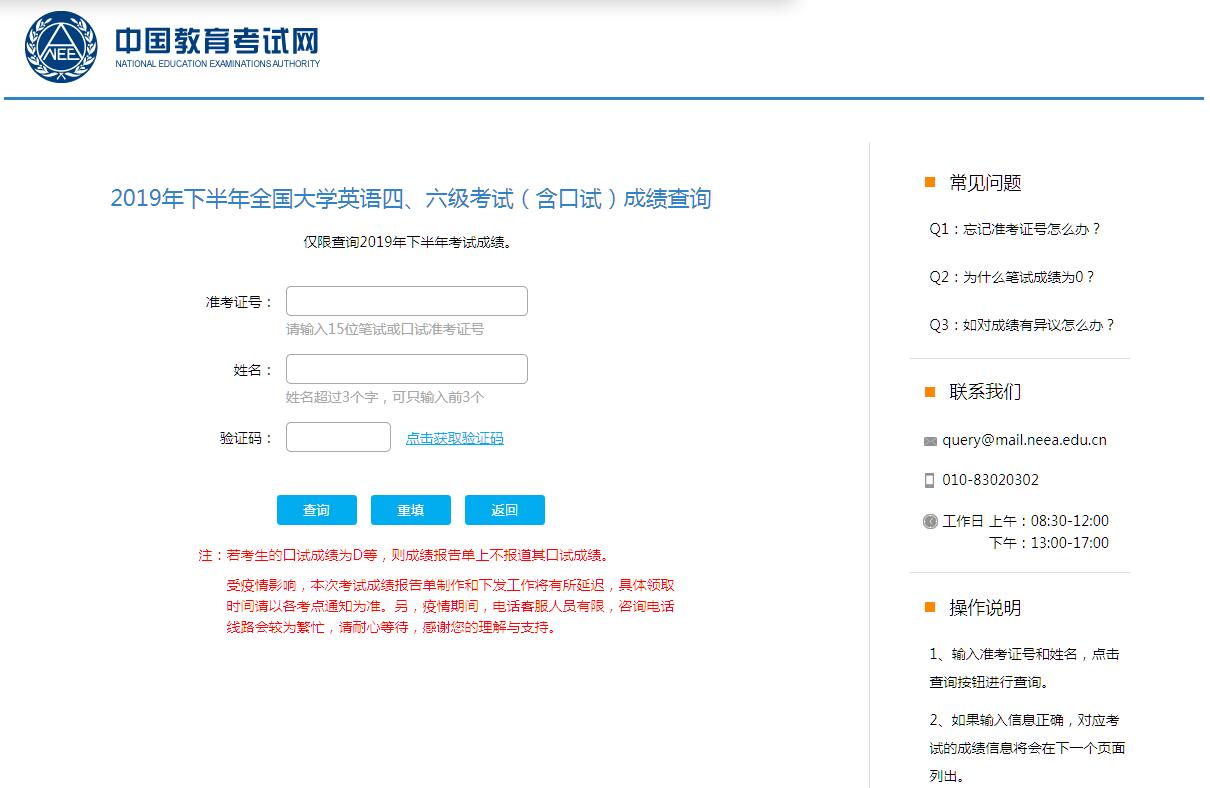The width and height of the screenshot is (1210, 788).
Task: Open Q1 忘记准考证号怎么办 question
Action: 1014,229
